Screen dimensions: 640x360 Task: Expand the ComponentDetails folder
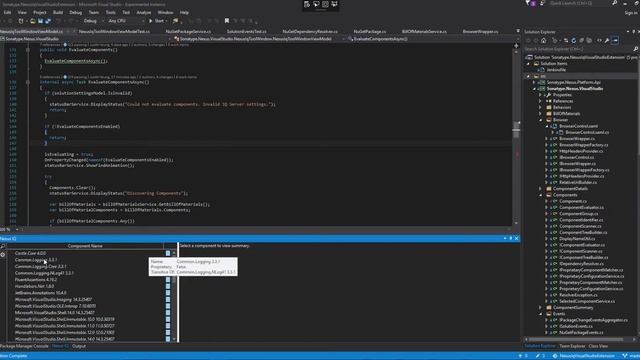pyautogui.click(x=540, y=189)
